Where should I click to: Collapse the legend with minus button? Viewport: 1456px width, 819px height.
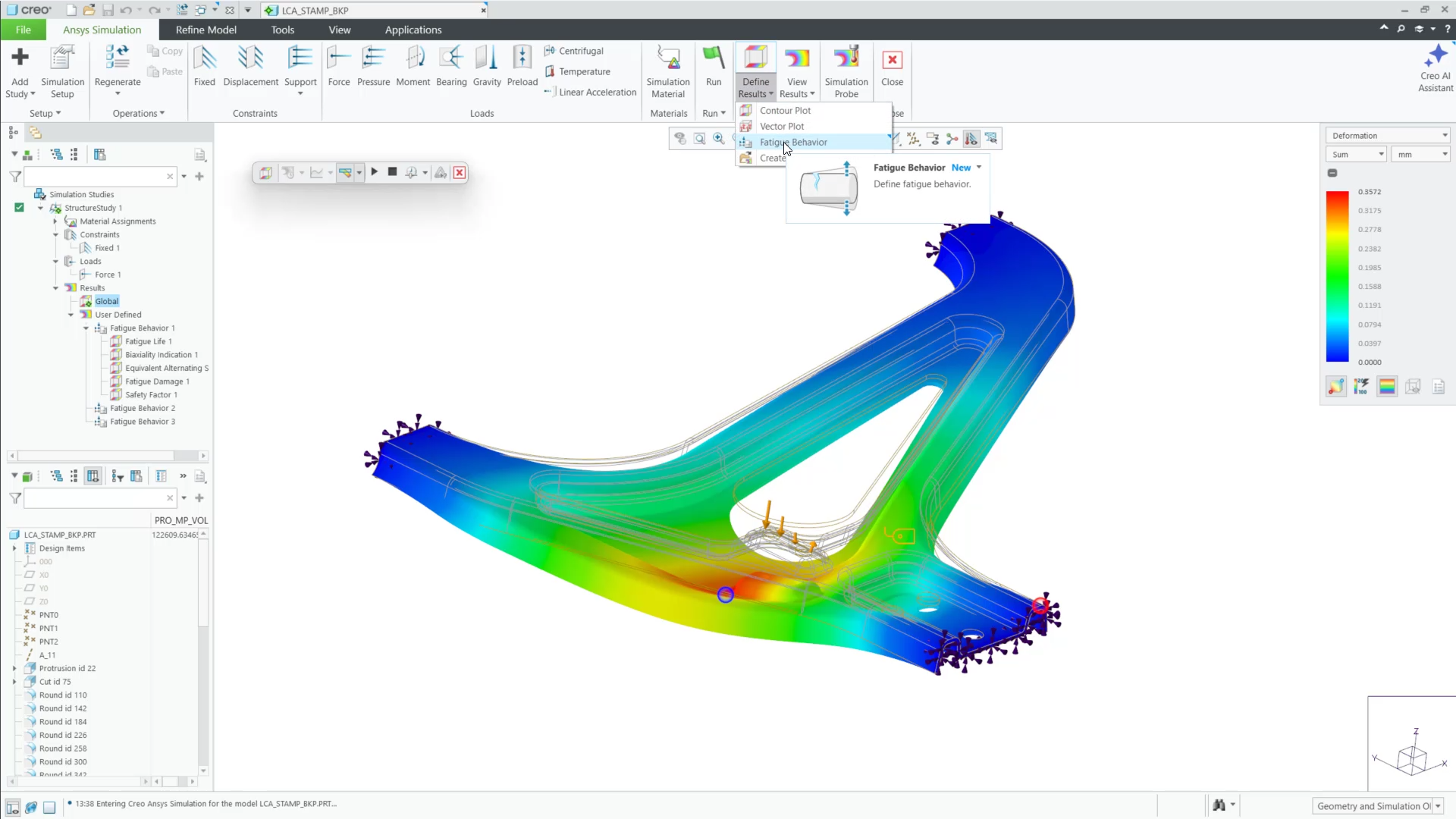coord(1332,173)
